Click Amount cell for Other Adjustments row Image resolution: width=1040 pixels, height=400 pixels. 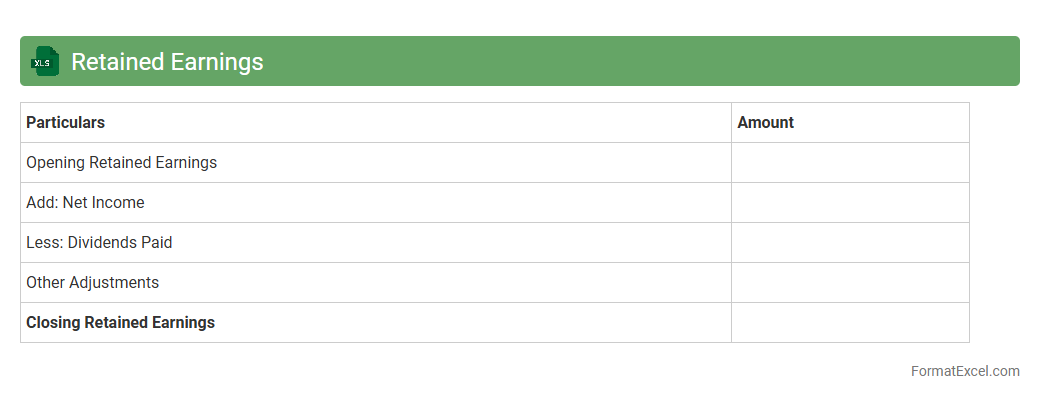tap(850, 282)
